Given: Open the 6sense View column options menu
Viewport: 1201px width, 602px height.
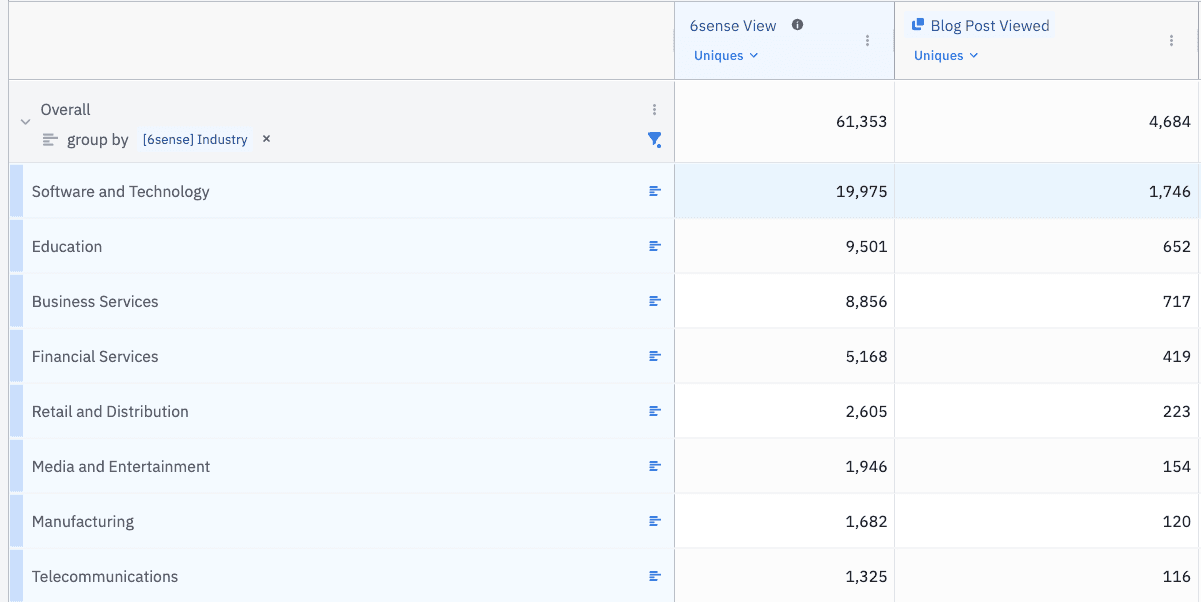Looking at the screenshot, I should (x=867, y=41).
